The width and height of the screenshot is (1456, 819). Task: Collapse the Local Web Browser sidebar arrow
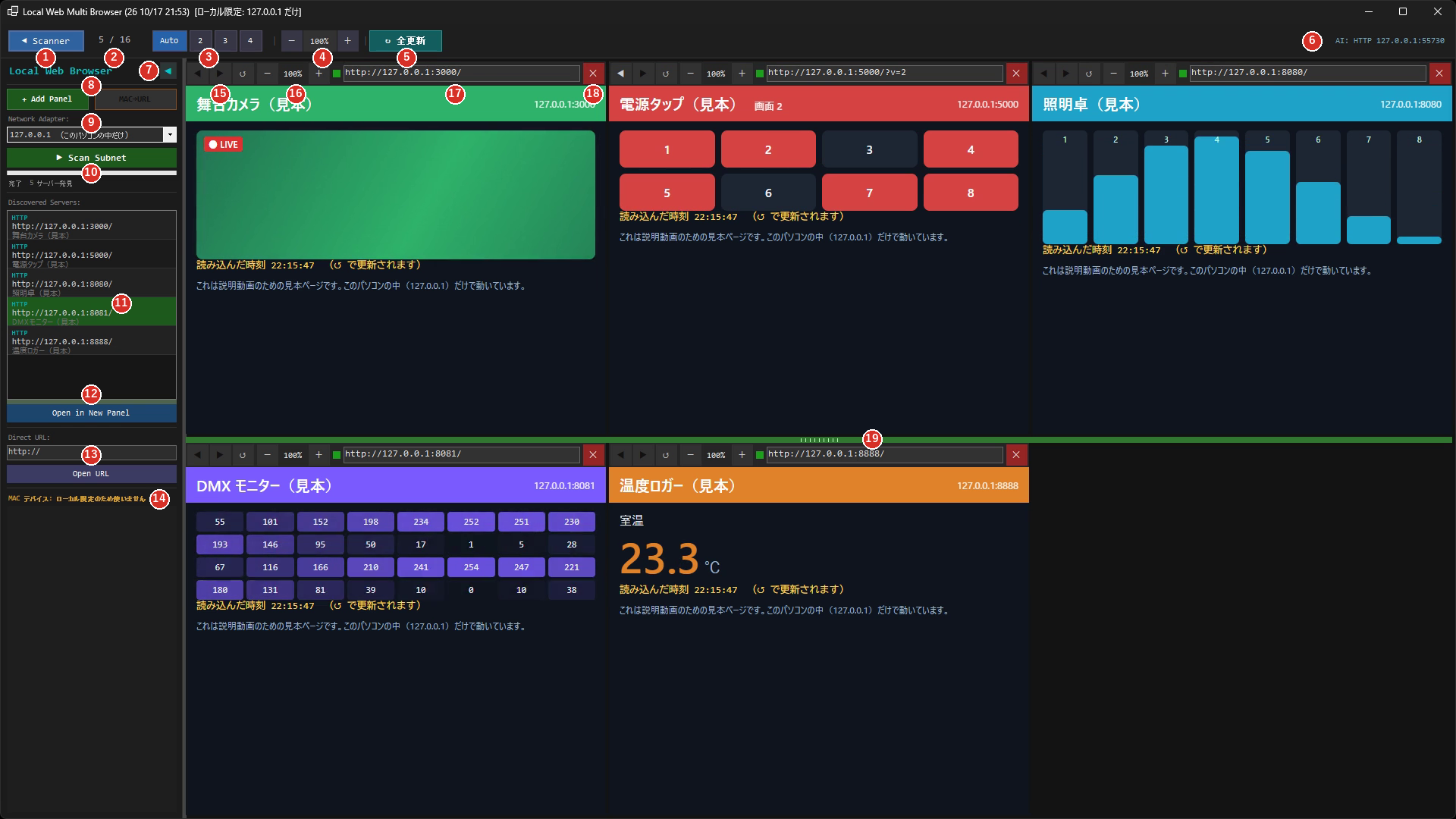coord(168,71)
